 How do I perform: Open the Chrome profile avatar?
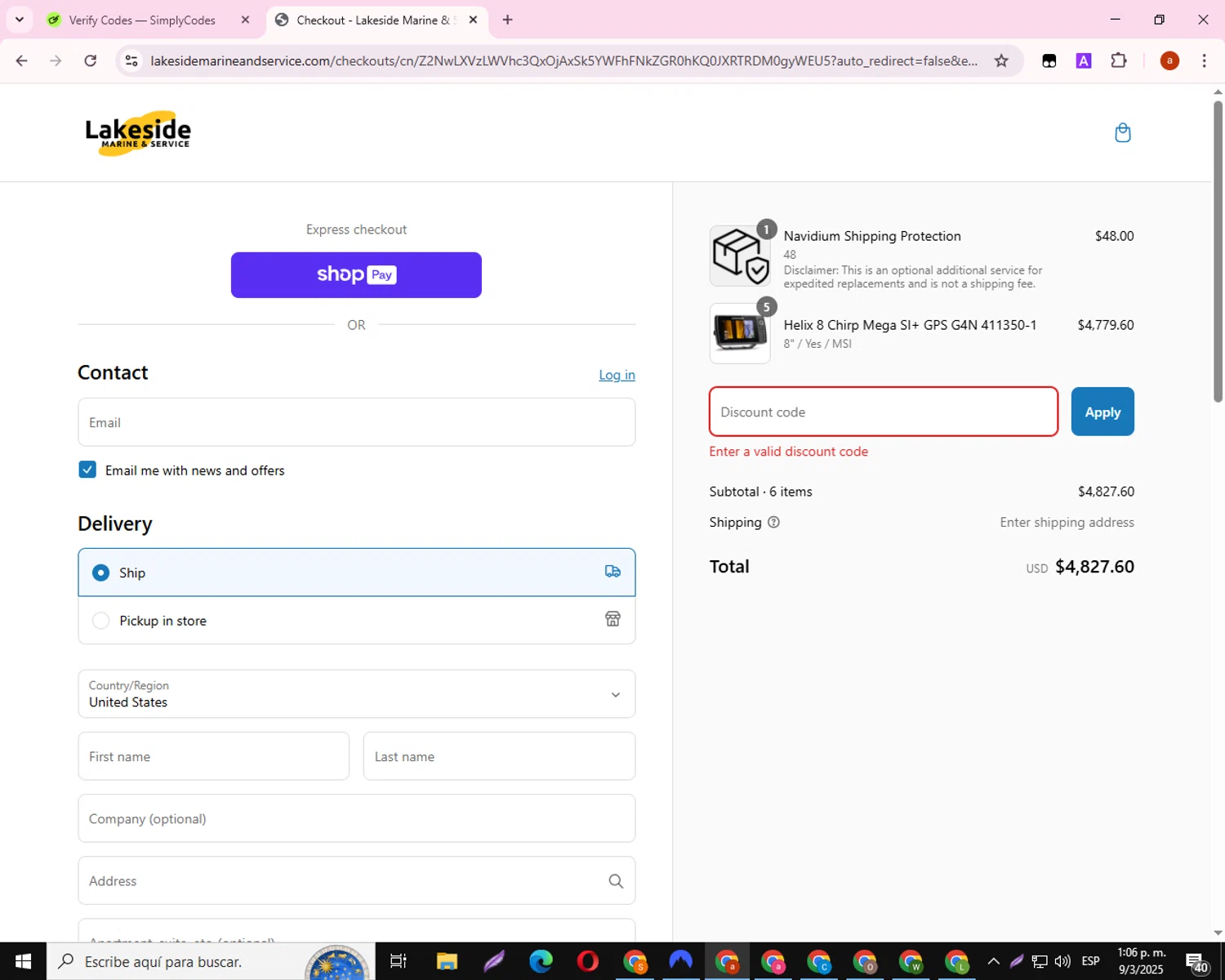[1169, 60]
